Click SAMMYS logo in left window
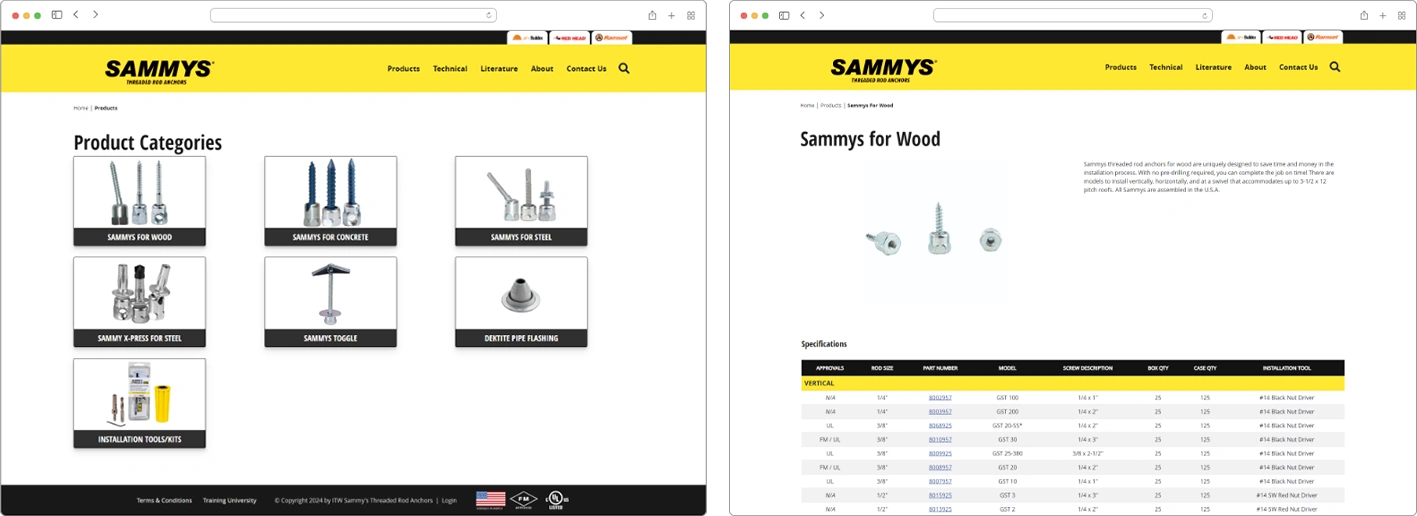This screenshot has width=1417, height=516. coord(159,71)
